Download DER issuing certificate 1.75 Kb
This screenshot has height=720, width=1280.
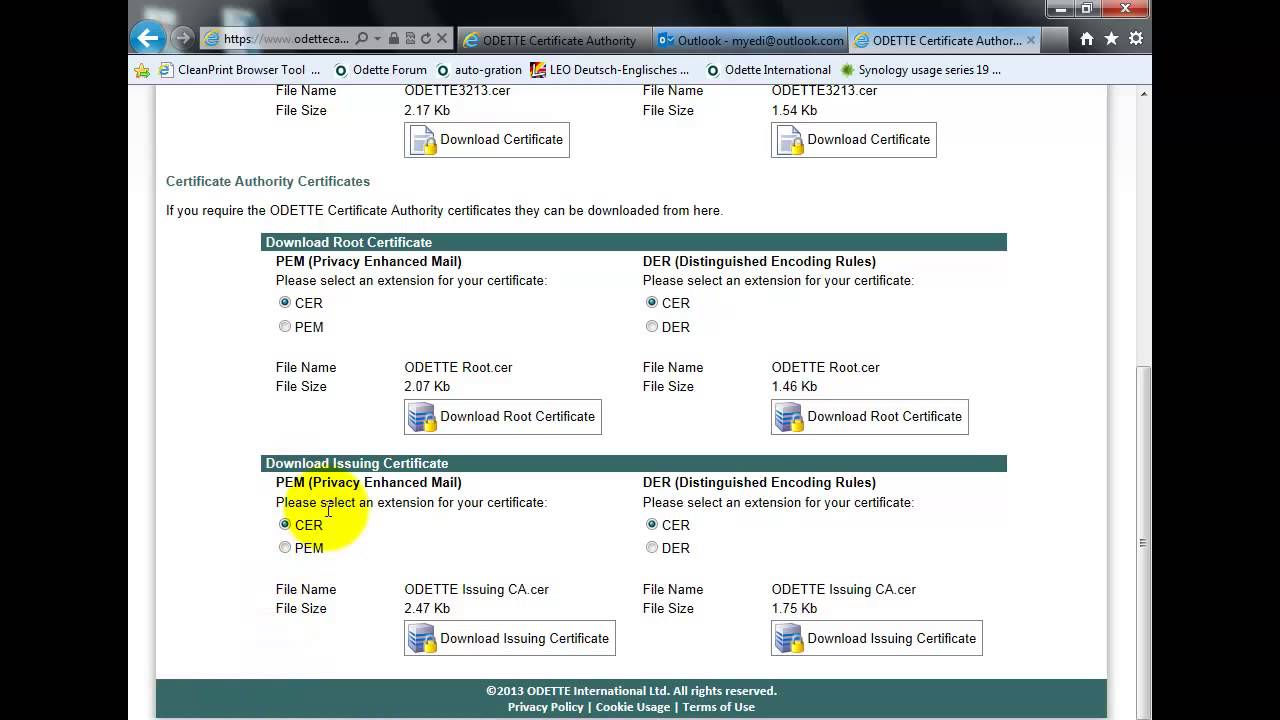pyautogui.click(x=877, y=638)
